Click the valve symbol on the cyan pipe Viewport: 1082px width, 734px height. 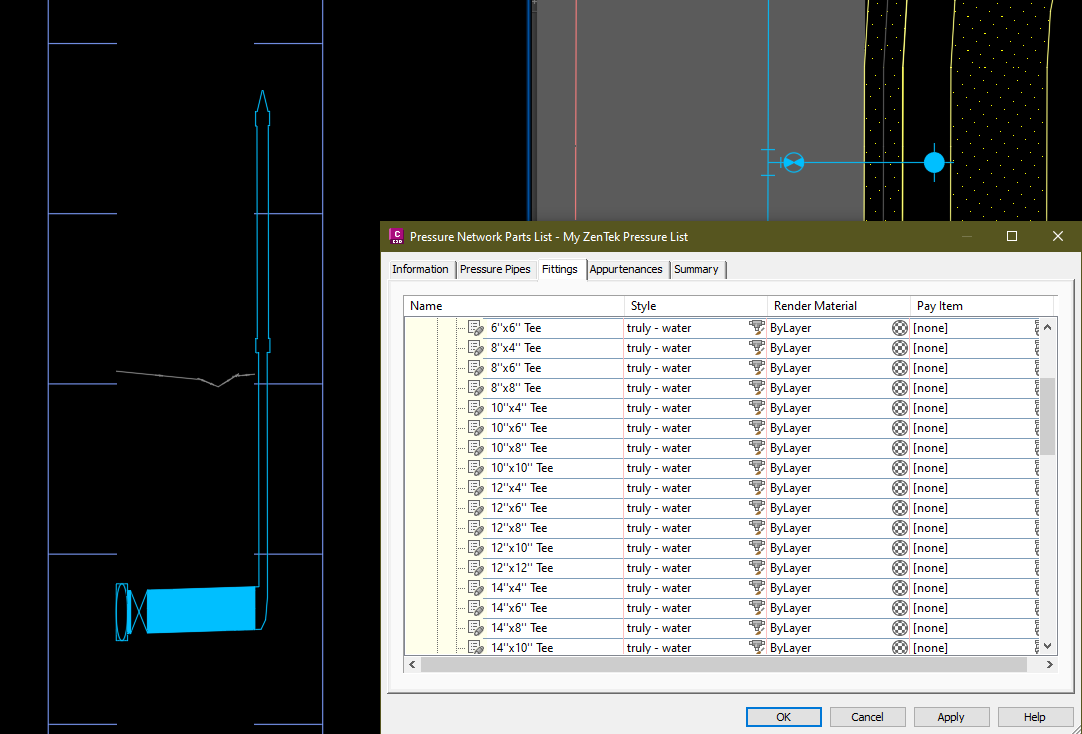(x=793, y=162)
